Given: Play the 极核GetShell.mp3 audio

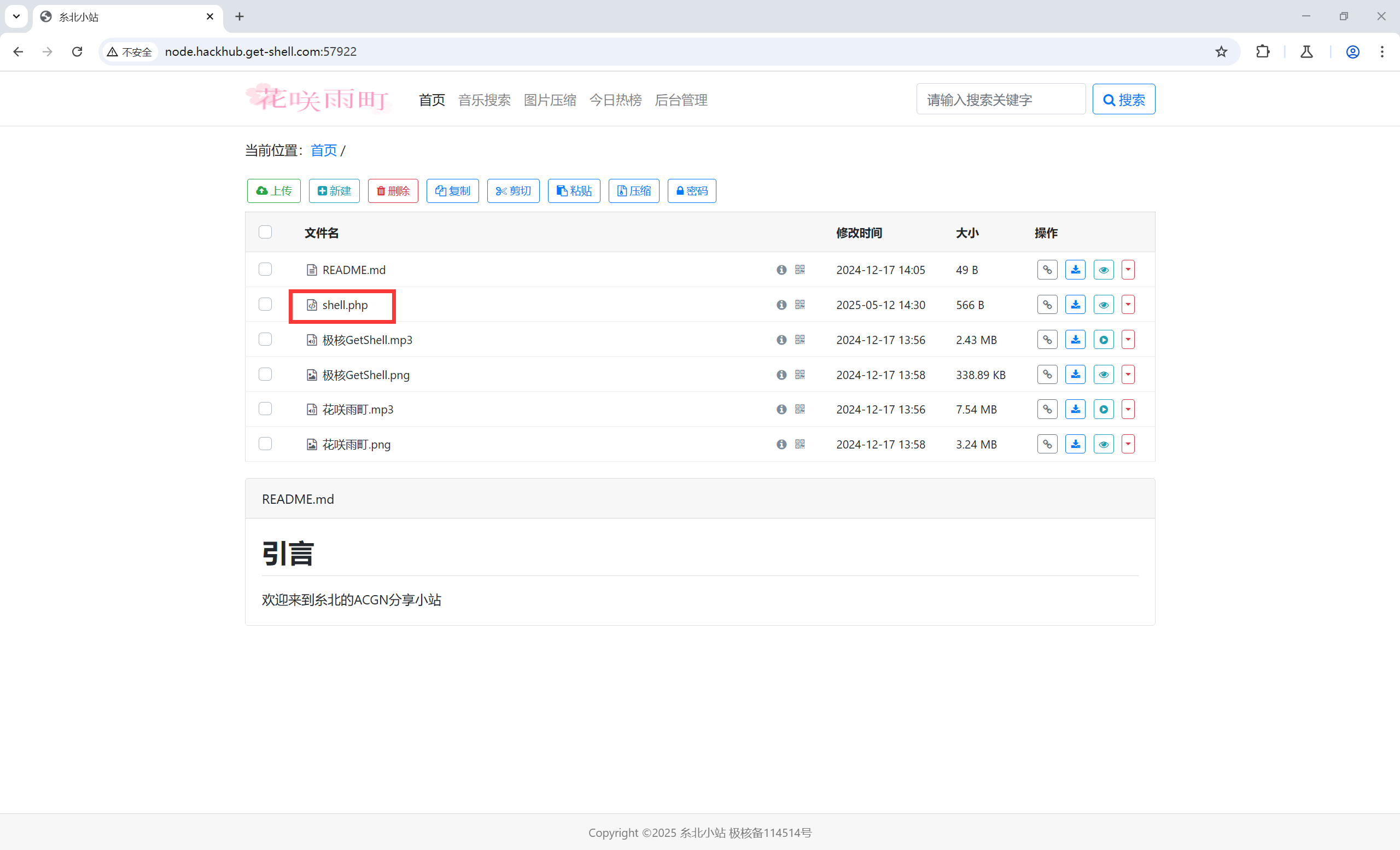Looking at the screenshot, I should [x=1104, y=339].
